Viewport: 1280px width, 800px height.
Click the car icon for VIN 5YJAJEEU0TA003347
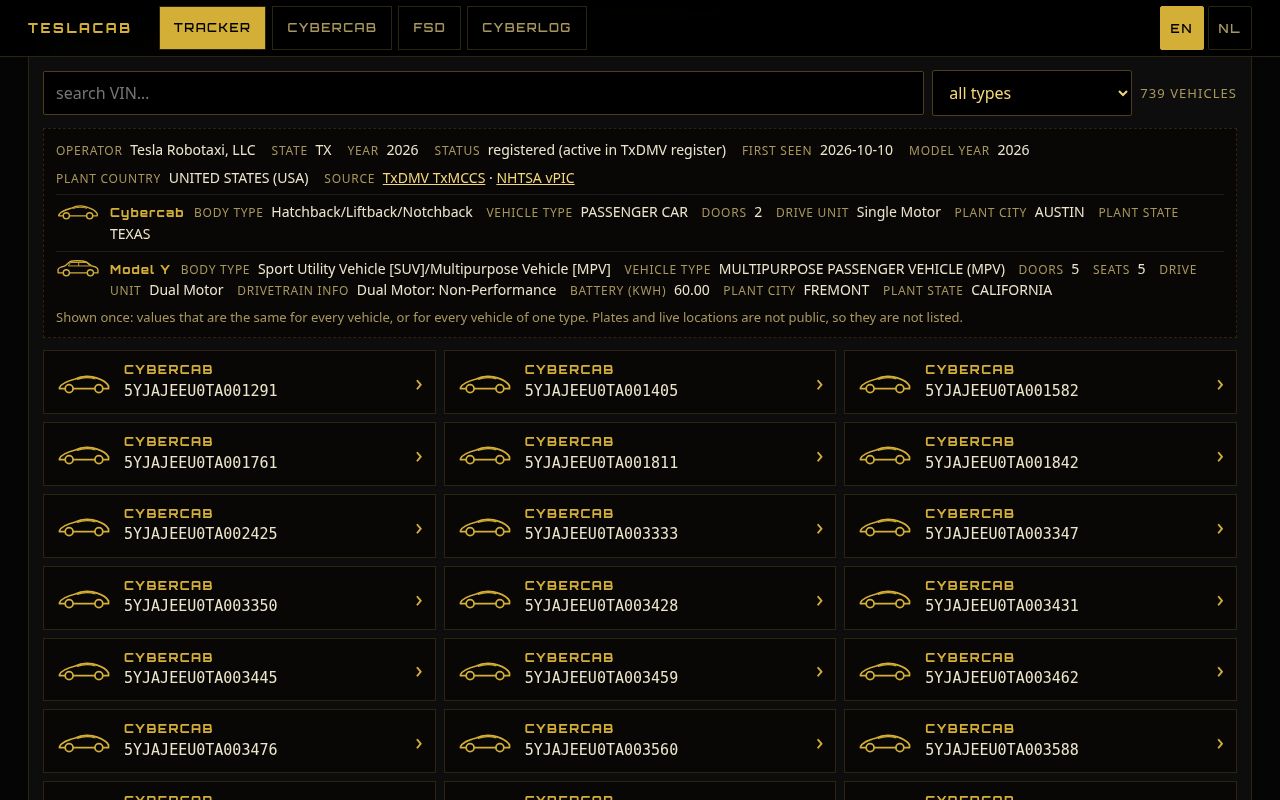coord(885,528)
